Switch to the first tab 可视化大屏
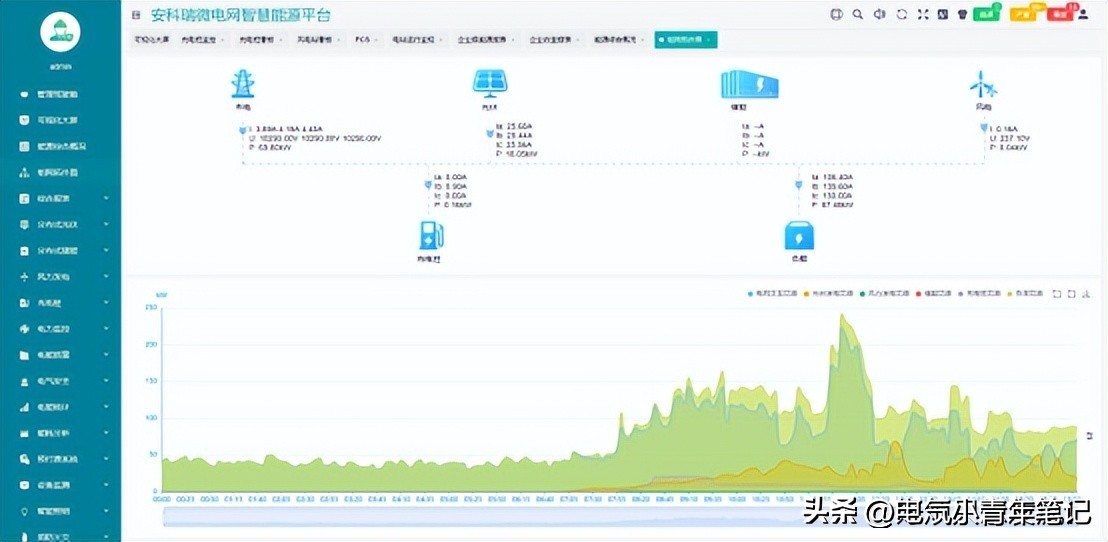This screenshot has width=1108, height=542. (x=152, y=40)
